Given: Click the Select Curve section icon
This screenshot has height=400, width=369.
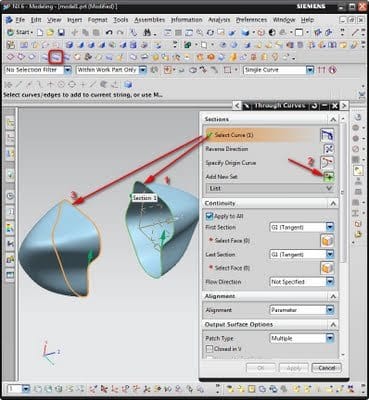Looking at the screenshot, I should (327, 135).
